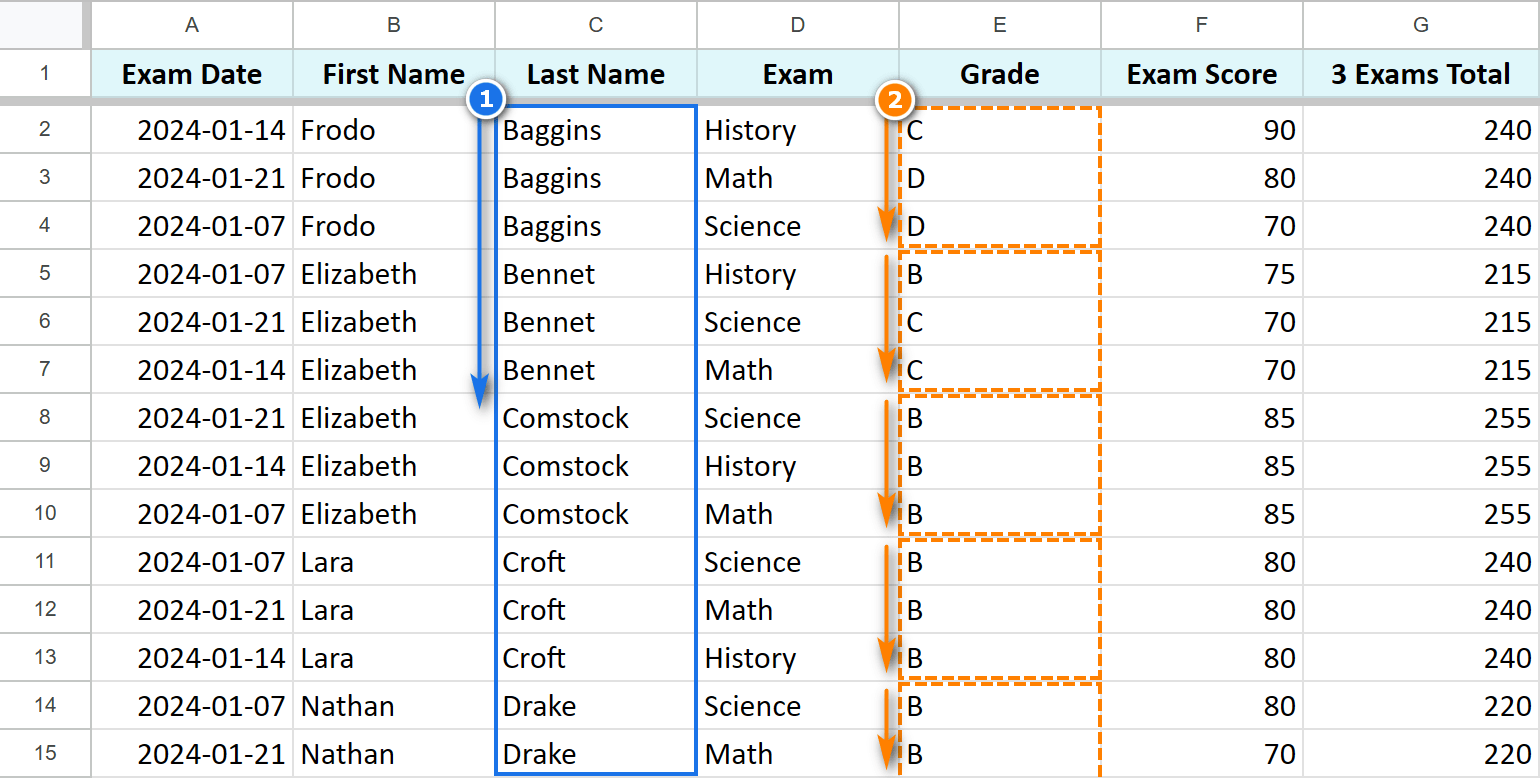Screen dimensions: 1540x778
Task: Click the 'Last Name' header cell
Action: coord(596,74)
